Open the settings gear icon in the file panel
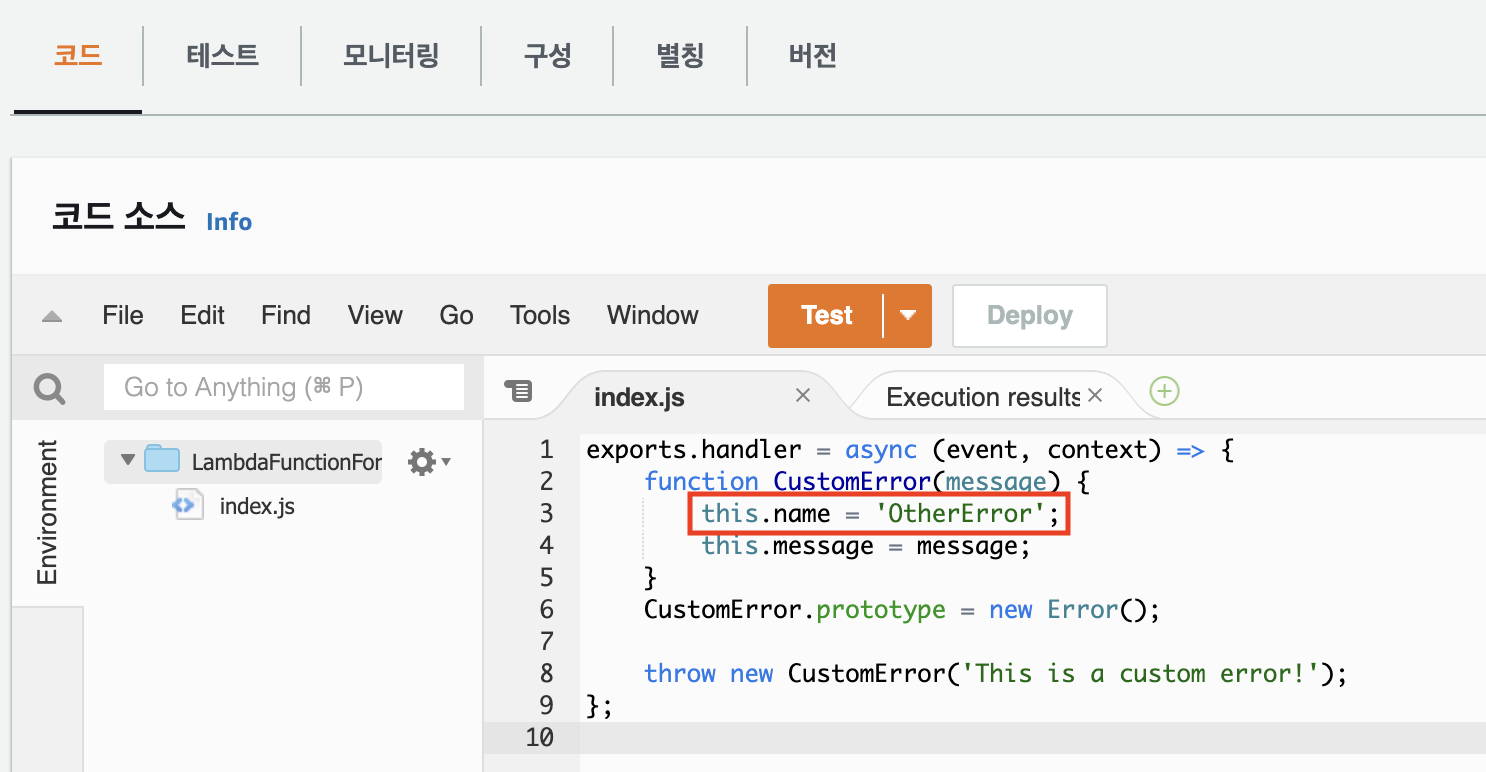The image size is (1486, 772). click(421, 461)
